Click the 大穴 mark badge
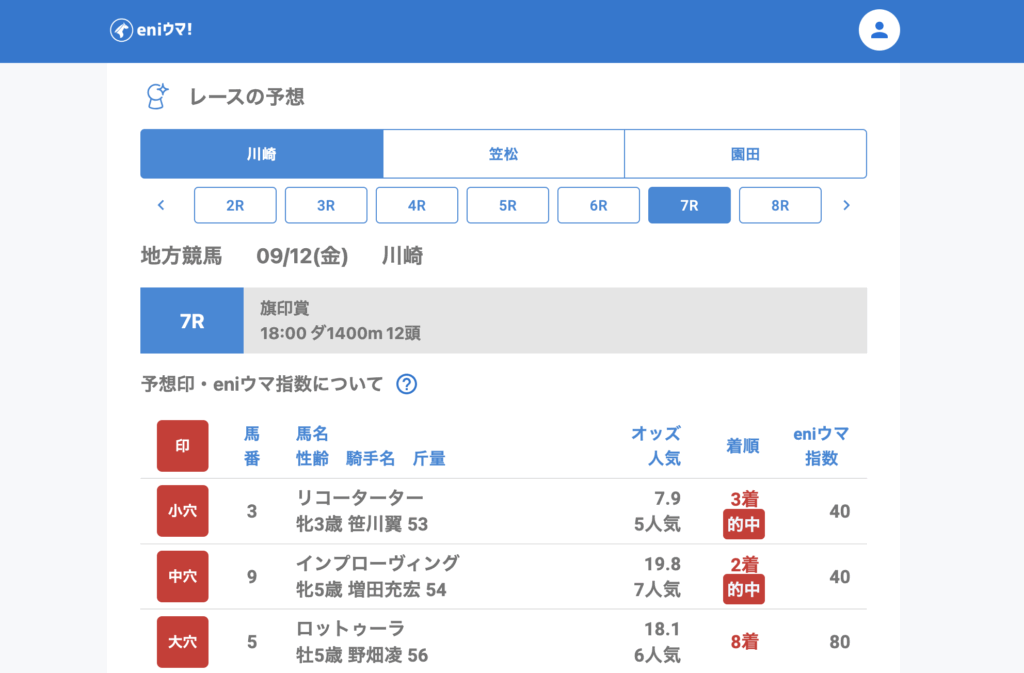The image size is (1024, 673). pos(182,641)
